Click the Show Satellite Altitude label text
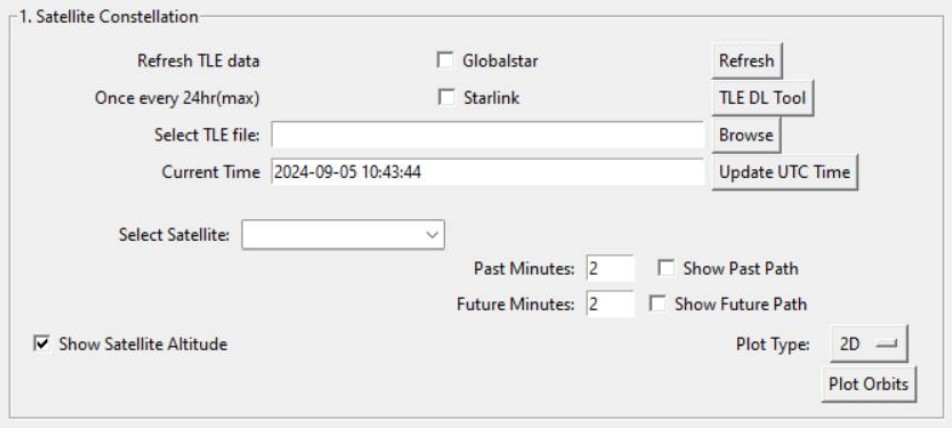Screen dimensions: 952x428 point(143,344)
